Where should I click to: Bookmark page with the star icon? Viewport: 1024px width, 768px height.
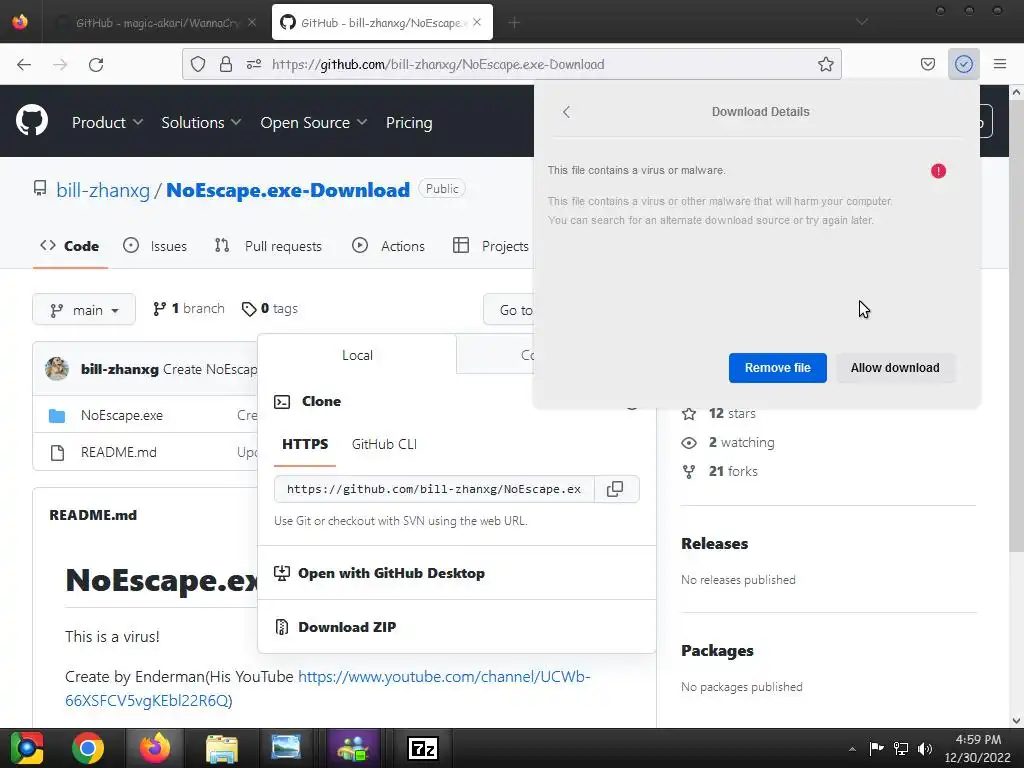(825, 64)
